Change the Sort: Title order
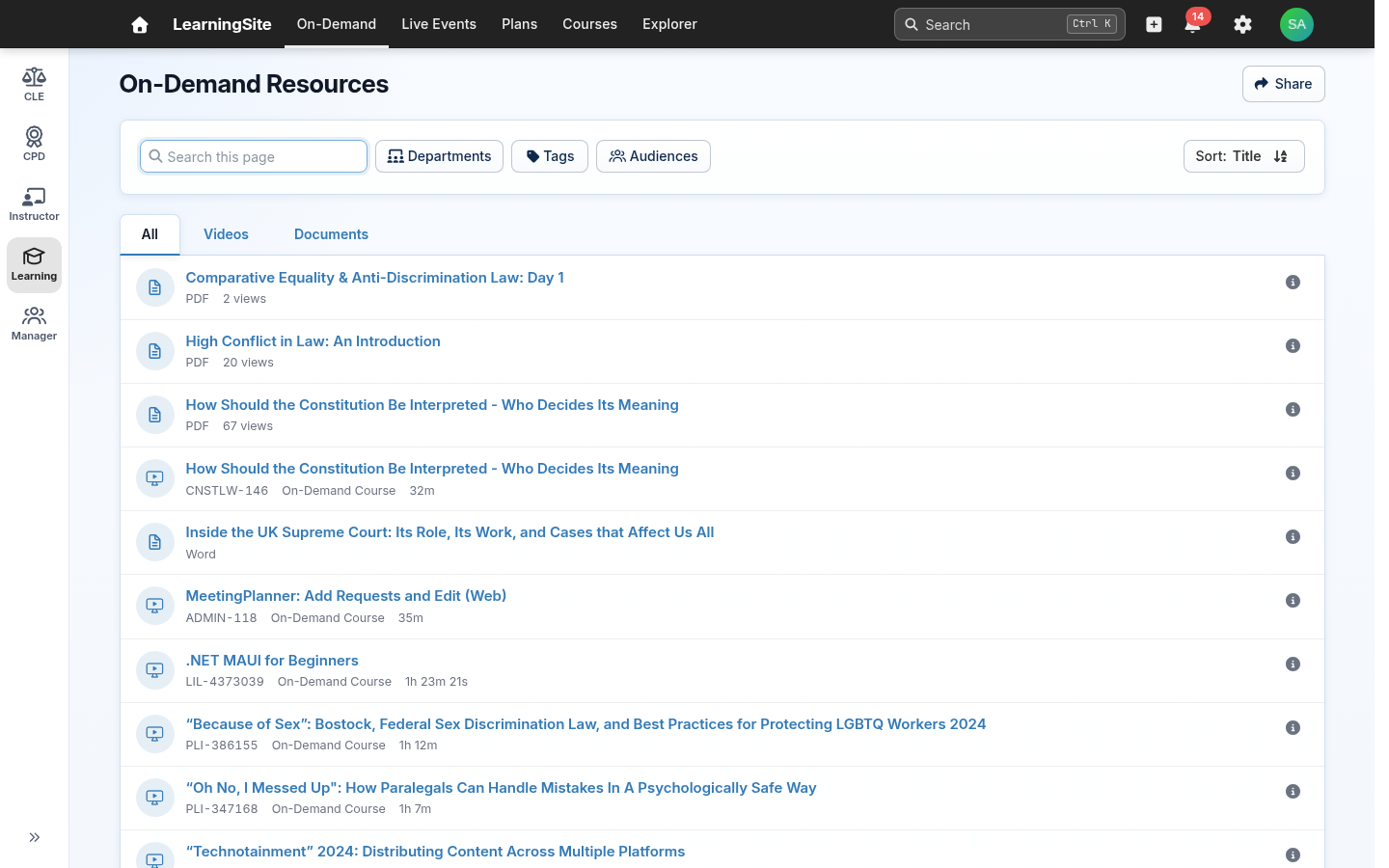Image resolution: width=1389 pixels, height=868 pixels. coord(1243,156)
